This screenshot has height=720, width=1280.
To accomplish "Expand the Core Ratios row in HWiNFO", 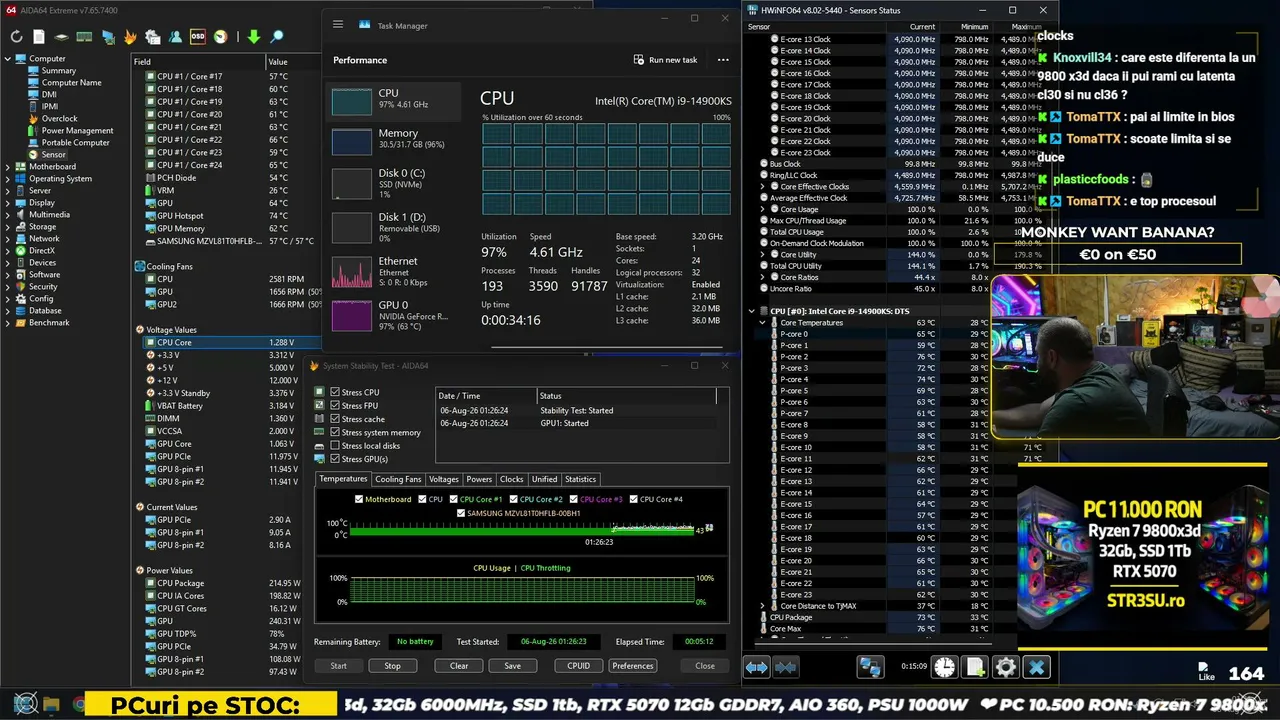I will coord(762,277).
